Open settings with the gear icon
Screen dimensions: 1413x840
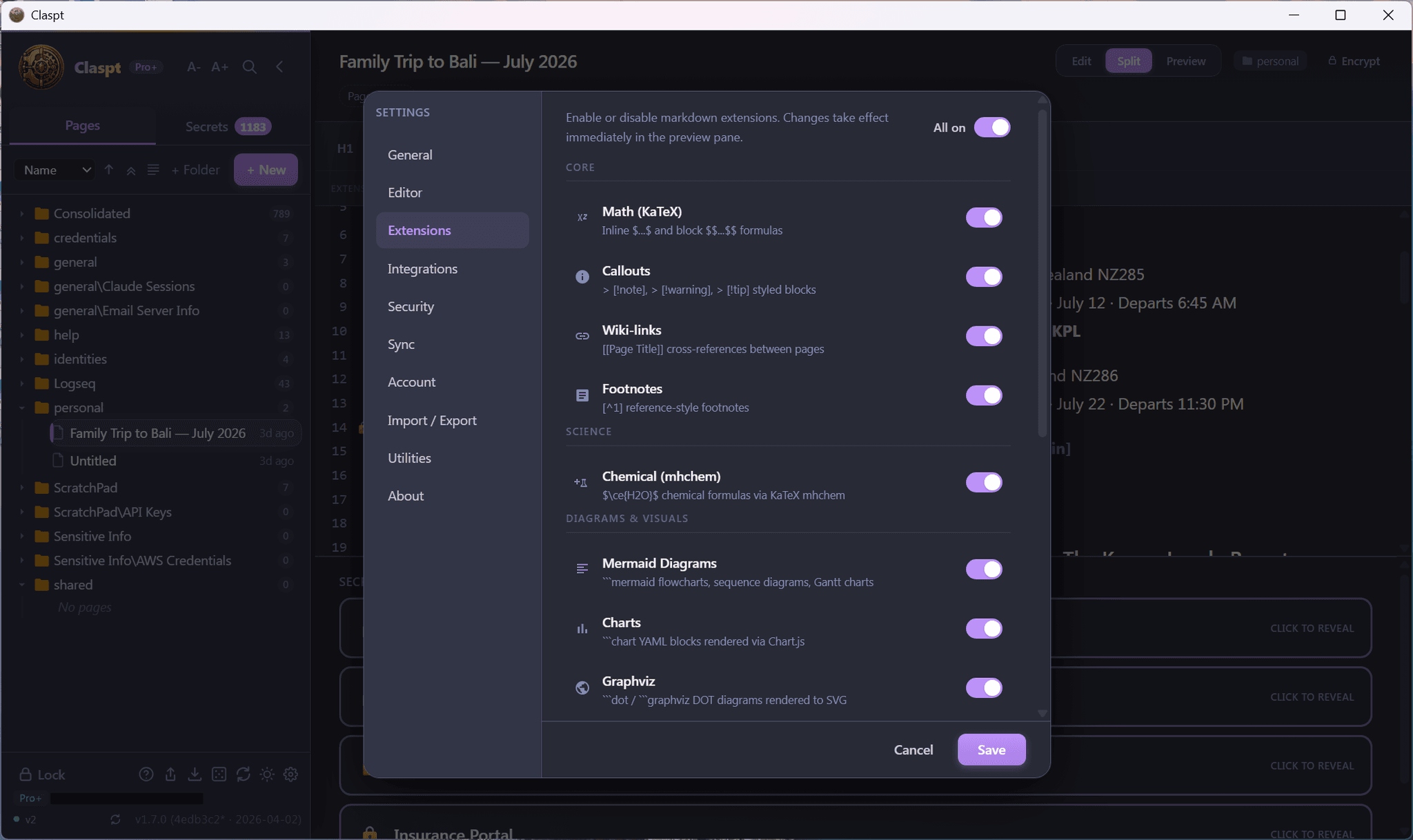290,774
